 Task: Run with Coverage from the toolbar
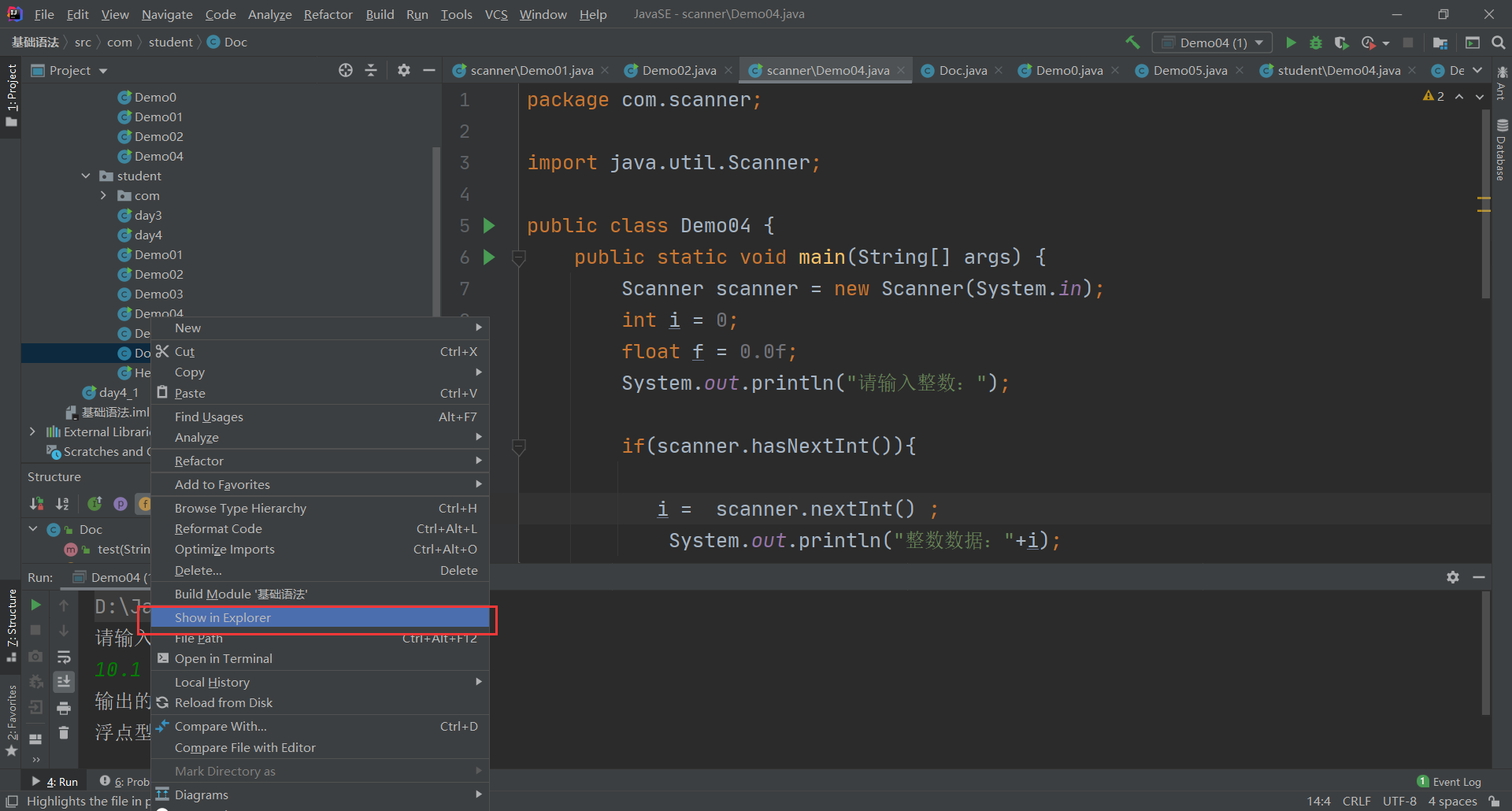click(x=1342, y=43)
